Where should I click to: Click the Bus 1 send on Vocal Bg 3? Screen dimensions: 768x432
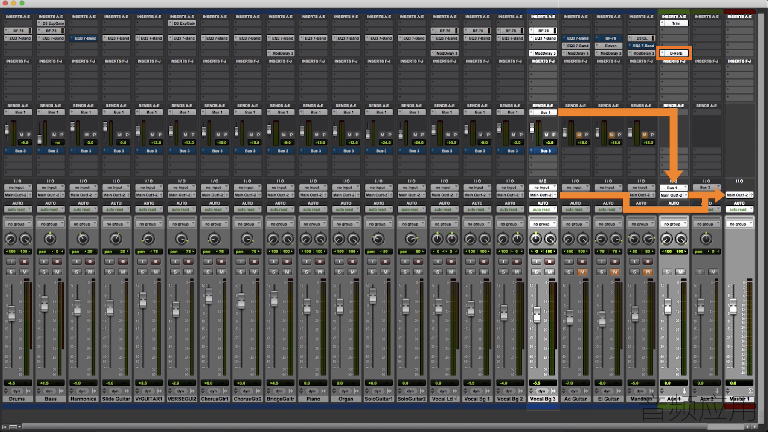pos(543,112)
